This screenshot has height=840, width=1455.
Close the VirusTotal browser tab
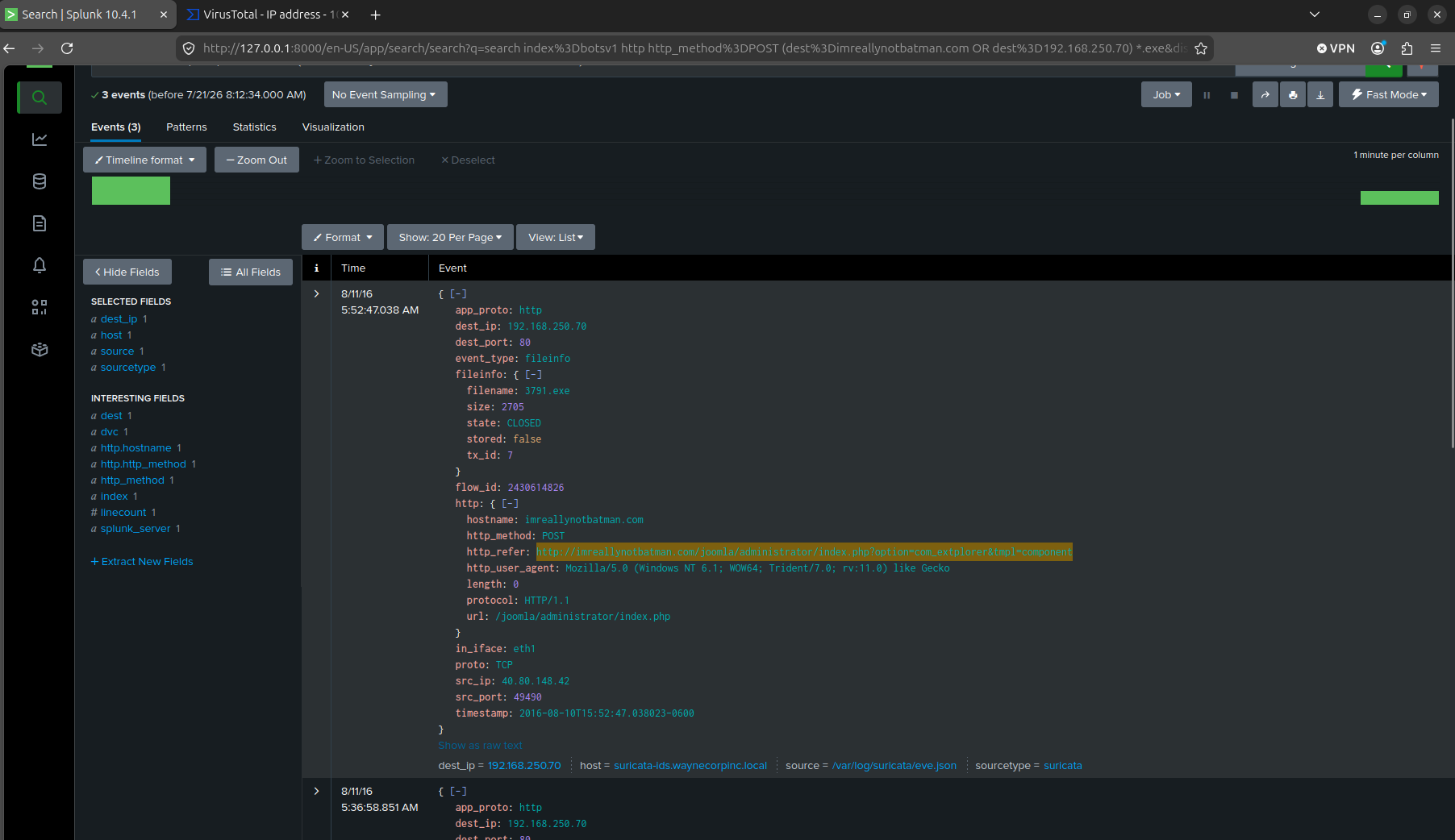click(x=345, y=15)
